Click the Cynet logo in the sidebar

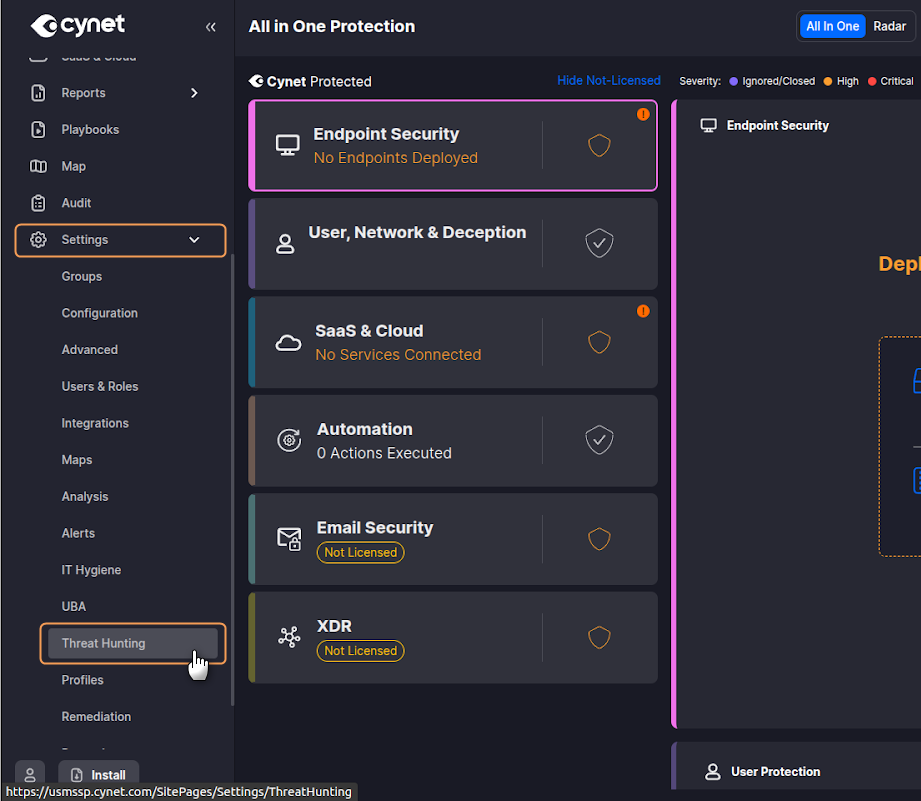click(x=76, y=25)
